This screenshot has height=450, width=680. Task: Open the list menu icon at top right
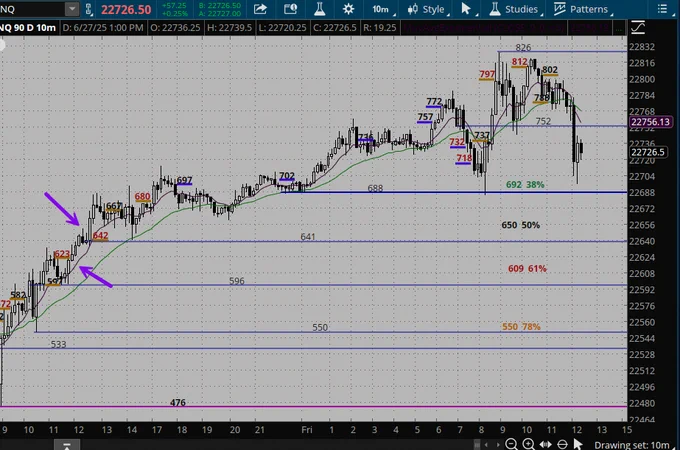662,9
